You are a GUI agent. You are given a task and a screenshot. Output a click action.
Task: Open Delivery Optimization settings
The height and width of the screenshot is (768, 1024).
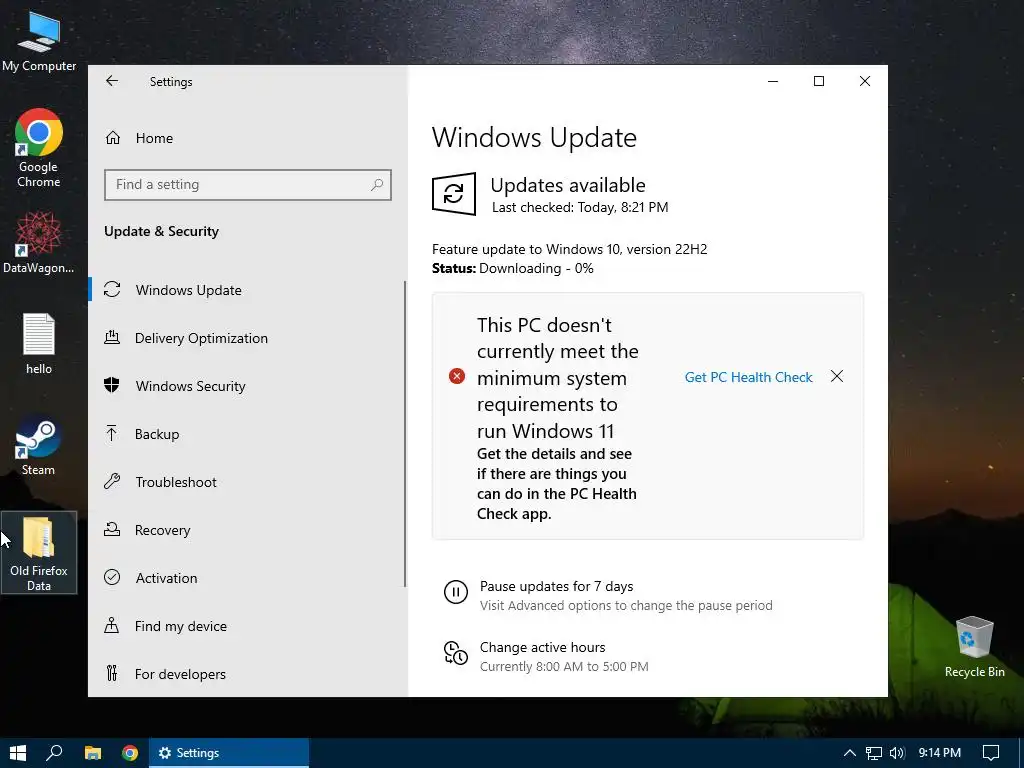click(x=200, y=338)
